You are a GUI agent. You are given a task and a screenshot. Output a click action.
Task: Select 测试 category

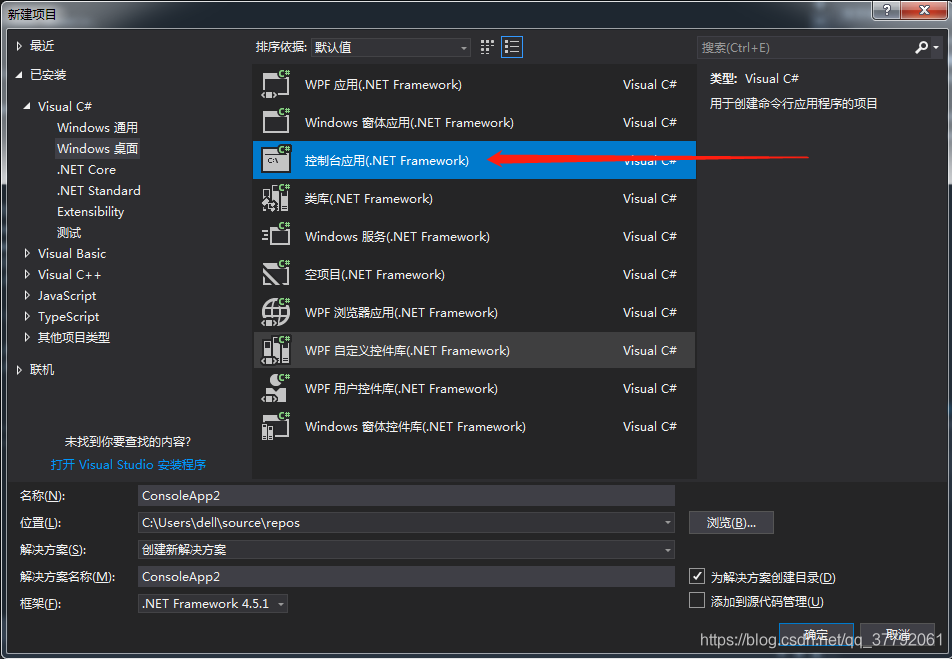(69, 233)
